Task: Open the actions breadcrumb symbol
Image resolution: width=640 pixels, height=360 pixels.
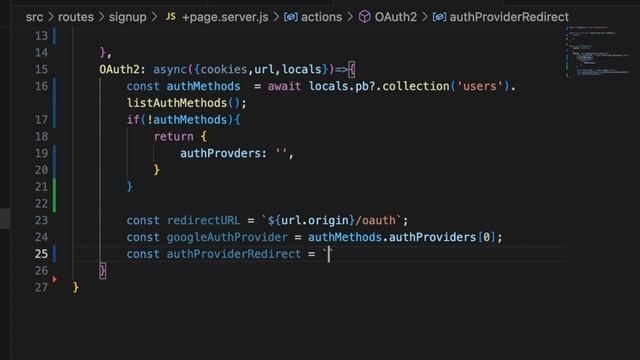Action: pyautogui.click(x=322, y=17)
